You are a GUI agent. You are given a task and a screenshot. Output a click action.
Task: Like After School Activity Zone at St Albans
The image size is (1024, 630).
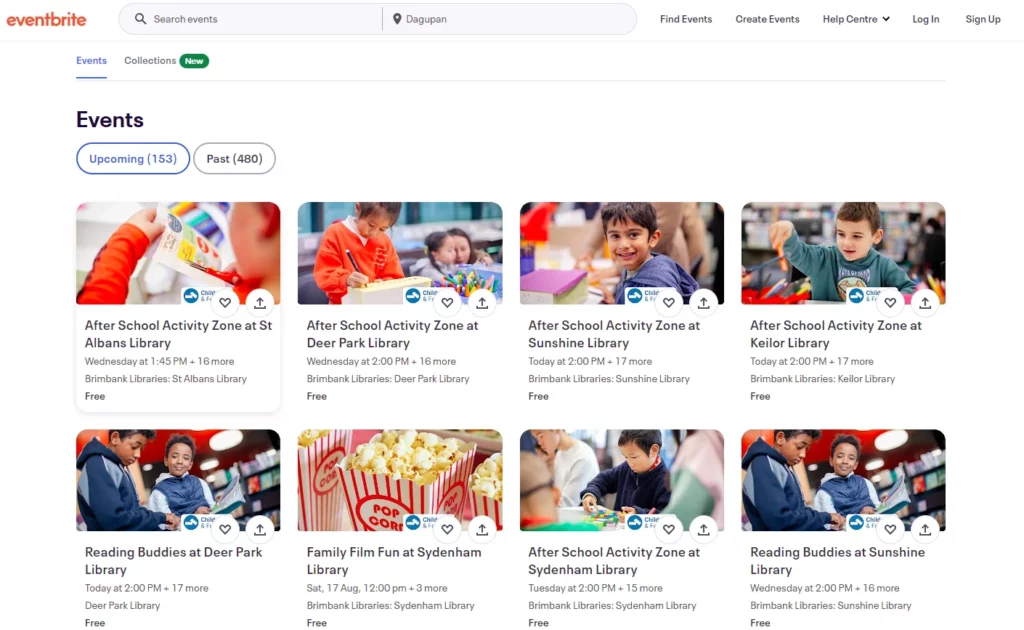225,302
